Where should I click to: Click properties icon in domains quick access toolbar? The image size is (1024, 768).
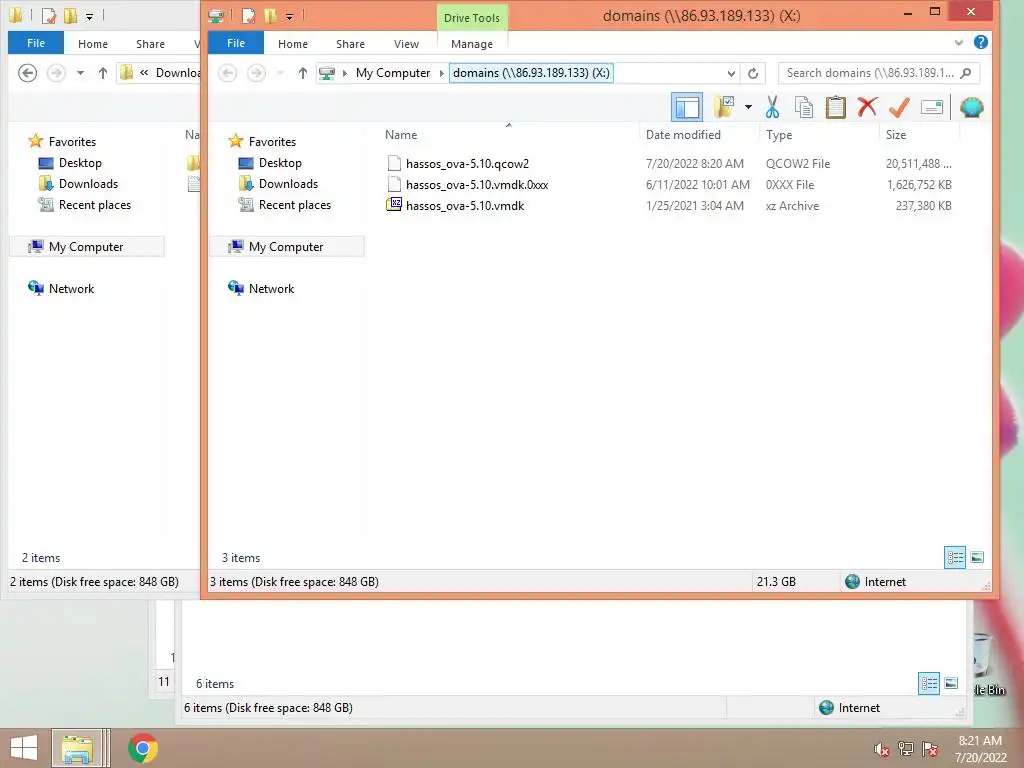(248, 15)
